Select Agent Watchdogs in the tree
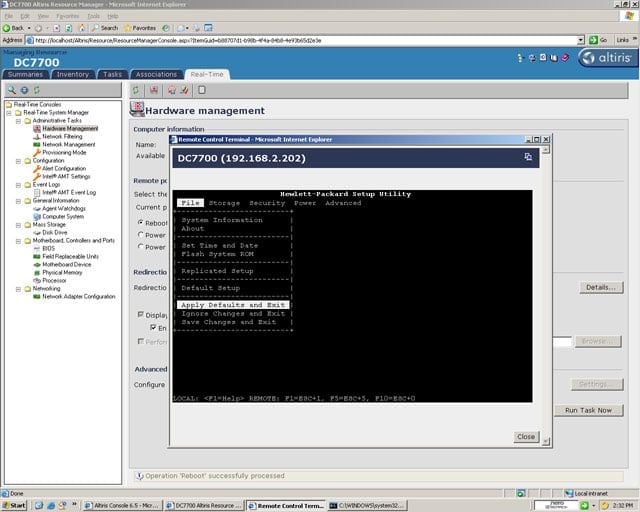Screen dimensions: 640x512 [64, 208]
